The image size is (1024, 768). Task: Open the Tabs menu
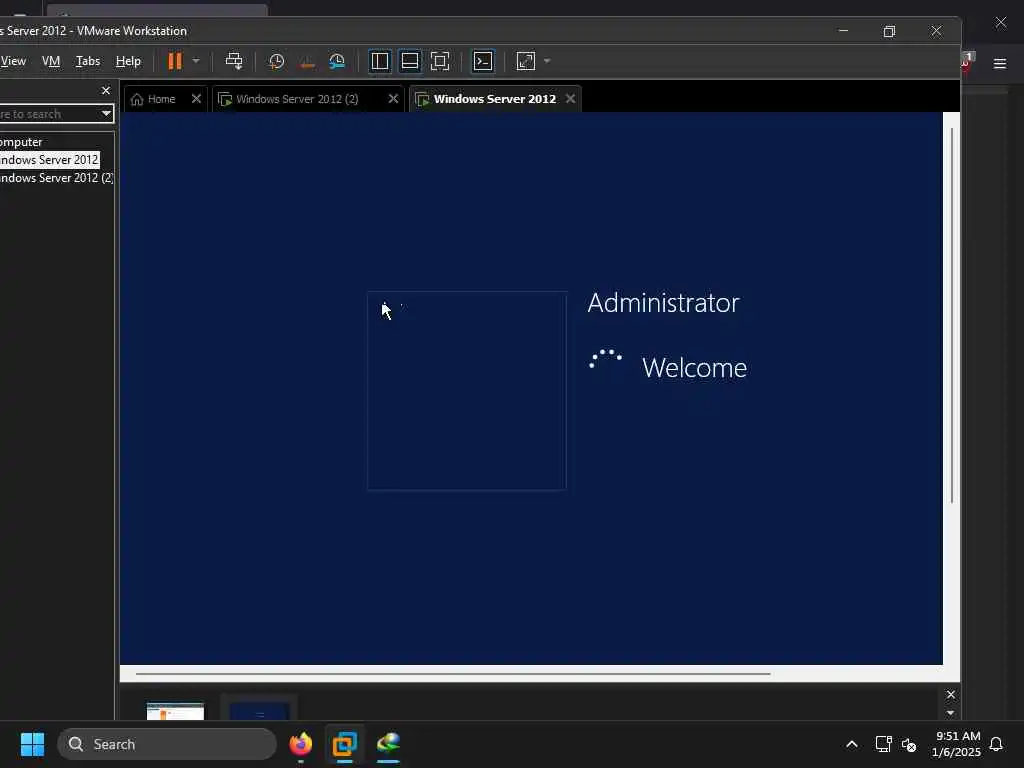point(88,61)
